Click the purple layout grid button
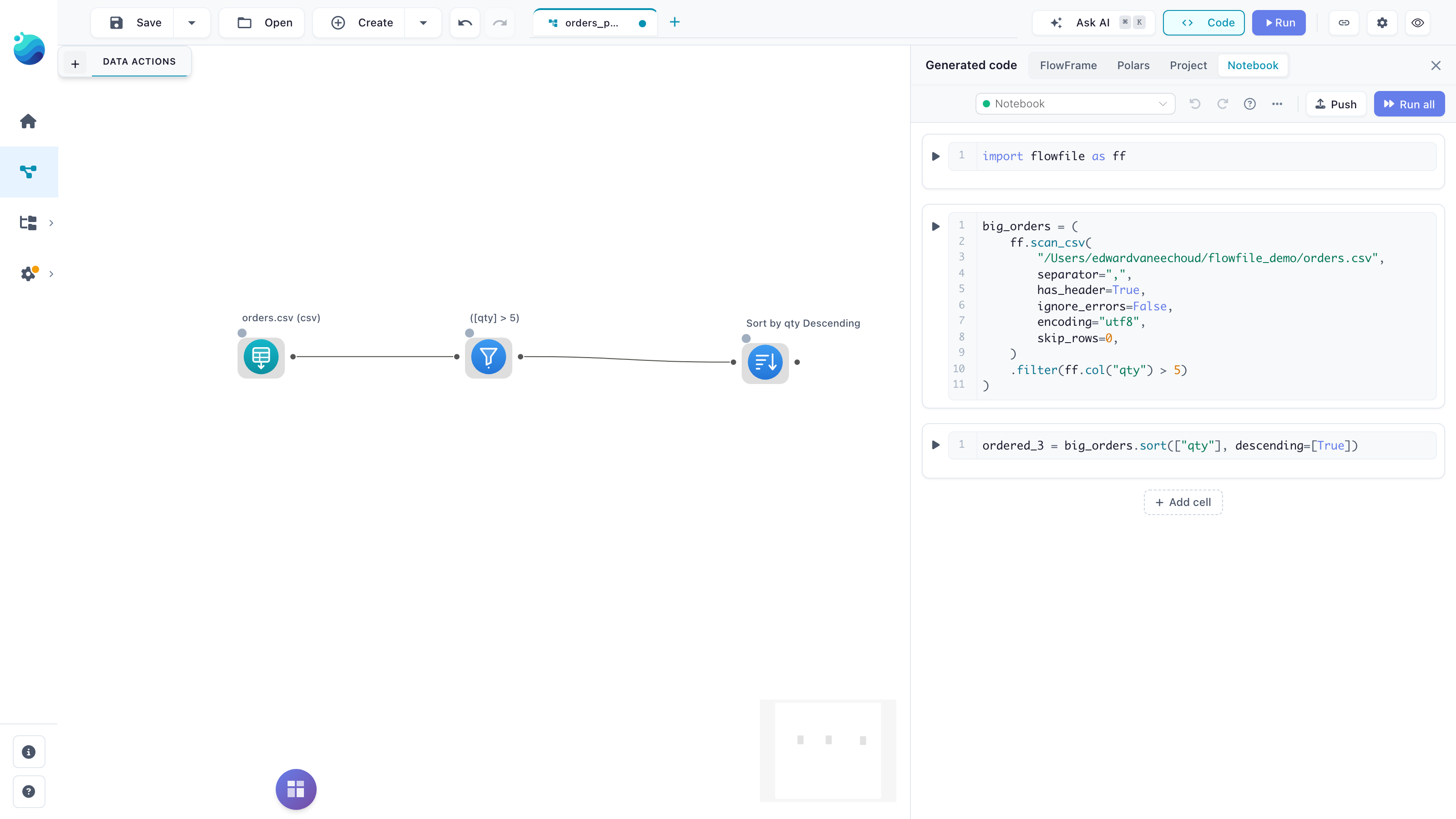 [x=296, y=789]
